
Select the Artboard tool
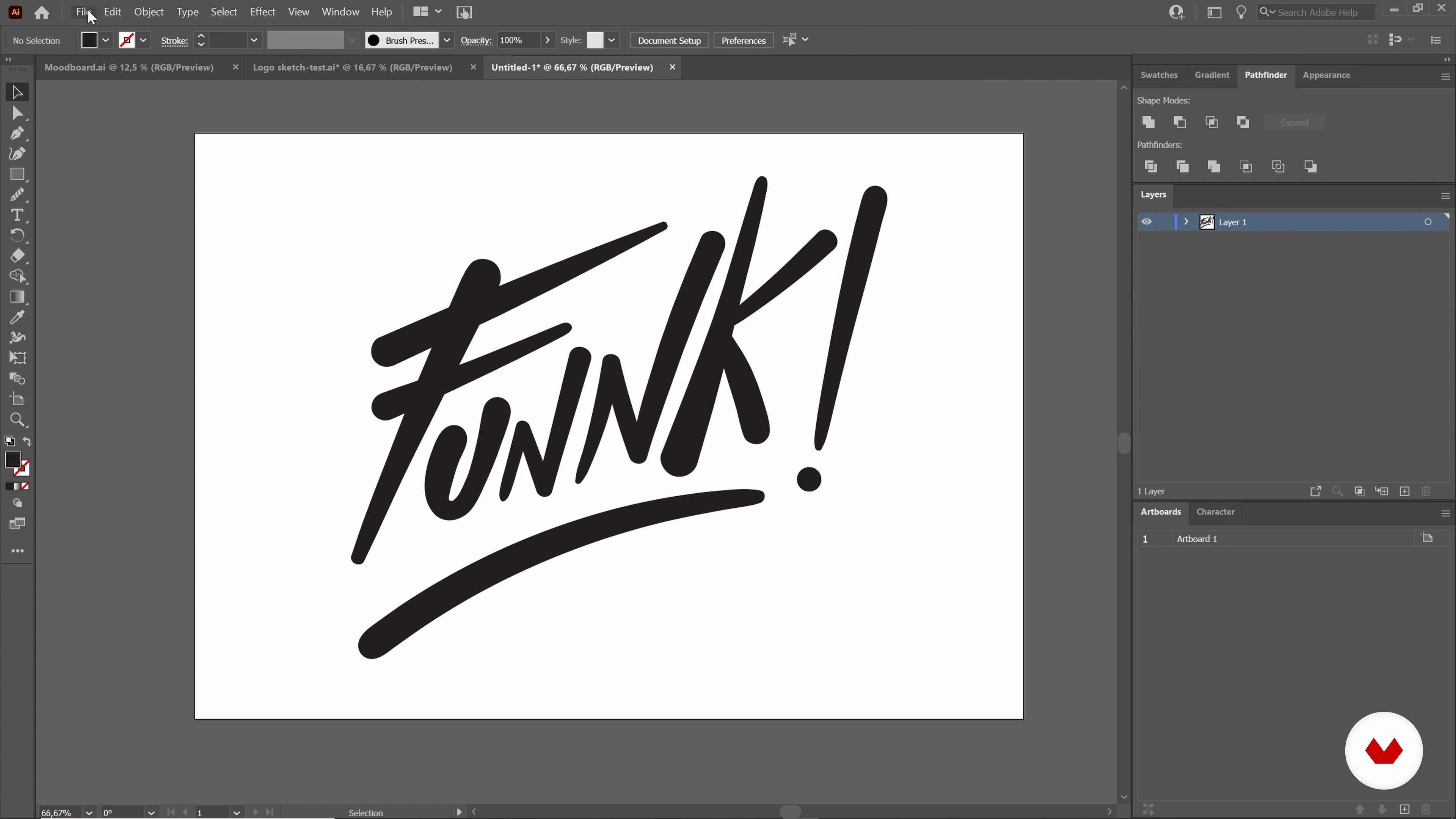point(17,399)
